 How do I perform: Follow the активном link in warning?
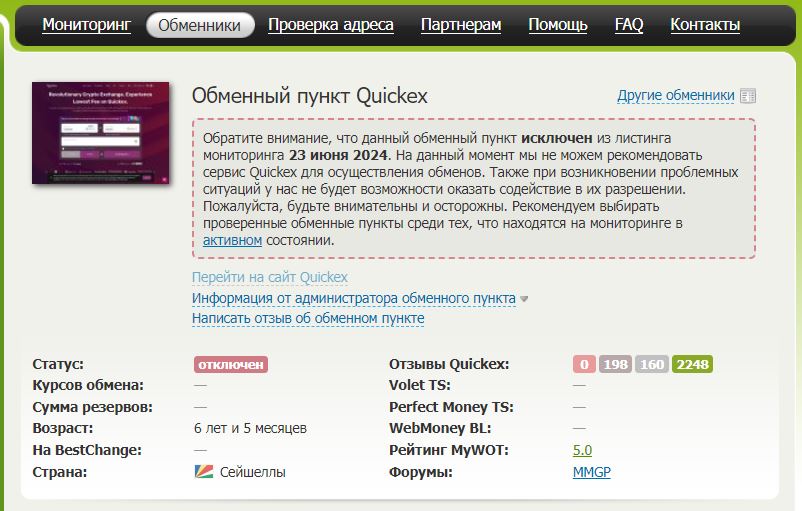pyautogui.click(x=232, y=240)
